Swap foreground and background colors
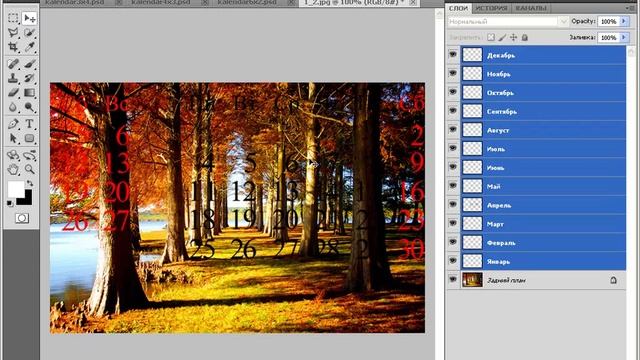 click(30, 183)
